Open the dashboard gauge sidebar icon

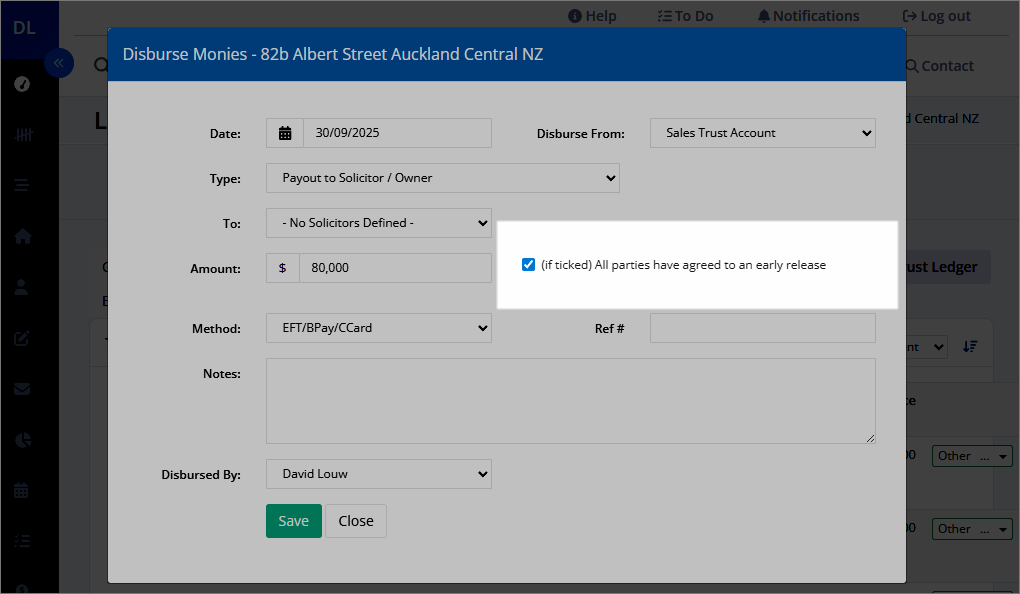(22, 84)
